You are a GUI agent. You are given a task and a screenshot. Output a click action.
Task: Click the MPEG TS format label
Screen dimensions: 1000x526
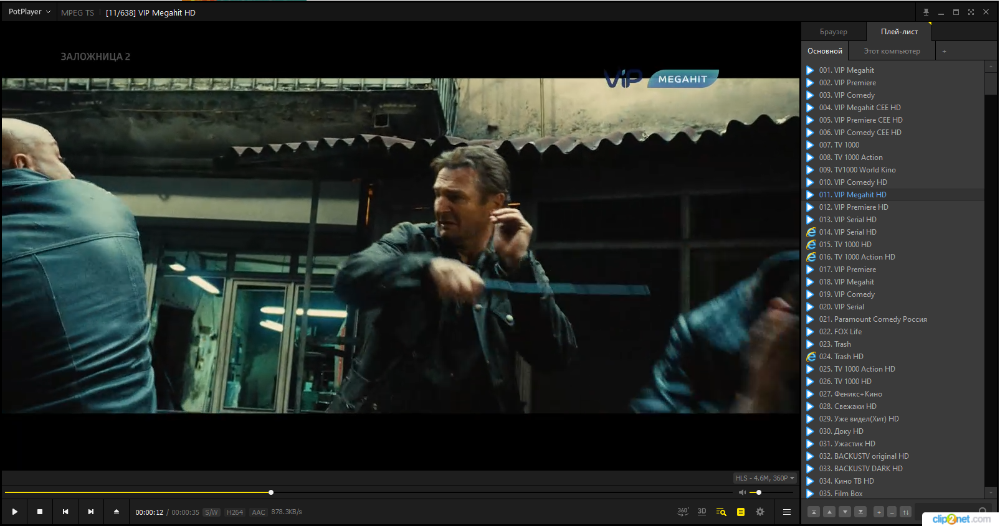point(77,13)
